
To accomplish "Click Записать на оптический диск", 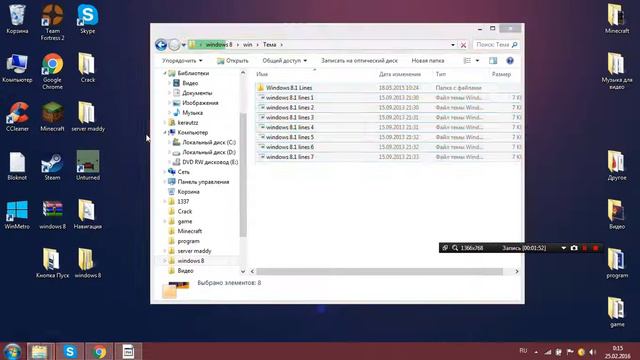I will 359,60.
